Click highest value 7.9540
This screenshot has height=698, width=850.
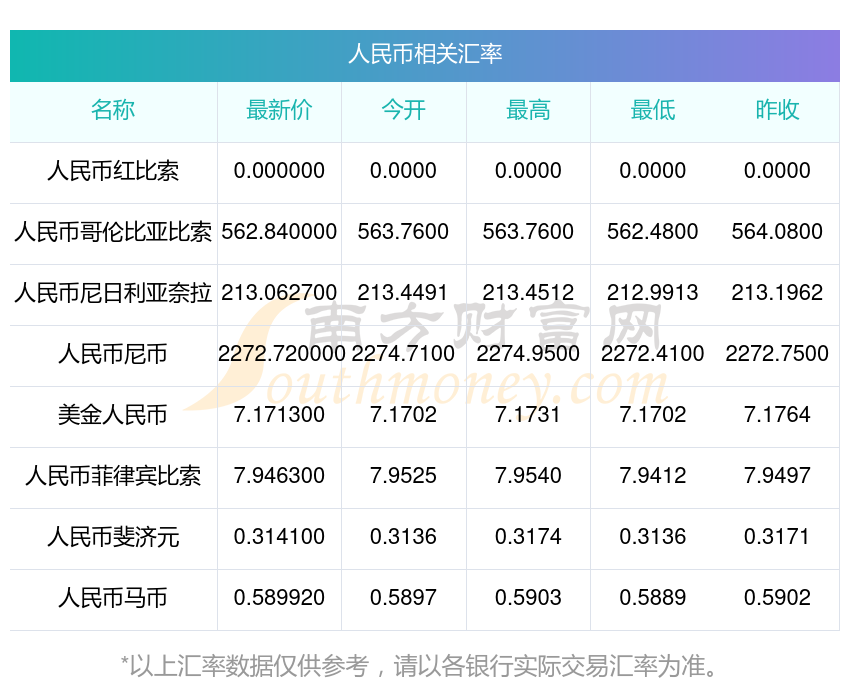pyautogui.click(x=528, y=476)
